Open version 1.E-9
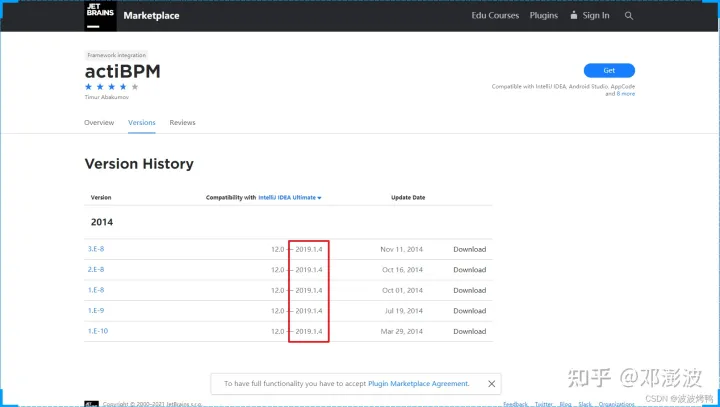This screenshot has width=720, height=407. pyautogui.click(x=96, y=311)
